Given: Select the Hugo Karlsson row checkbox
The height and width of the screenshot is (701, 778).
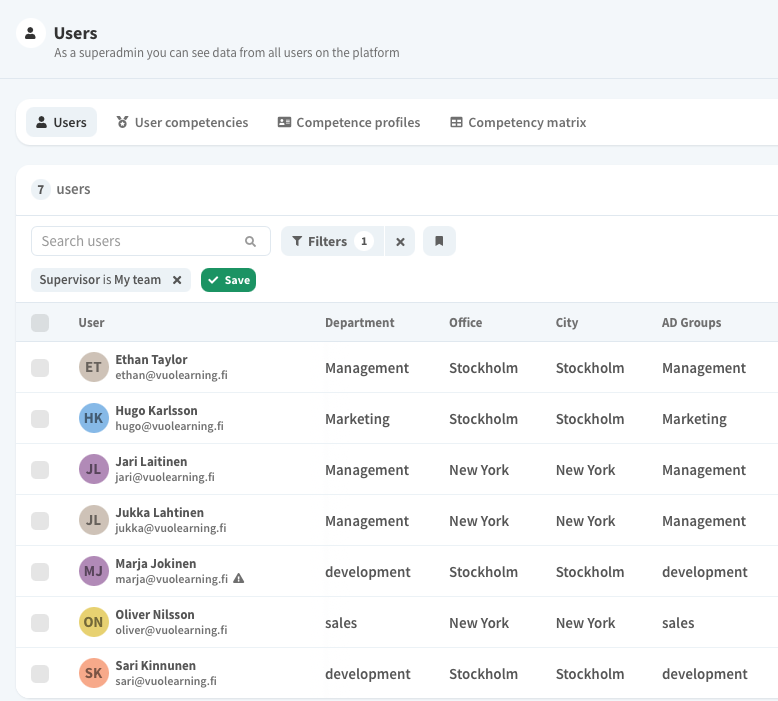Looking at the screenshot, I should point(40,419).
